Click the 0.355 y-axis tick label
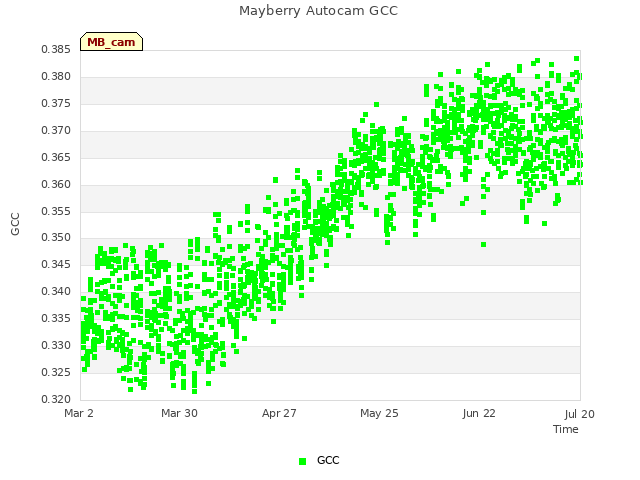 click(x=56, y=211)
